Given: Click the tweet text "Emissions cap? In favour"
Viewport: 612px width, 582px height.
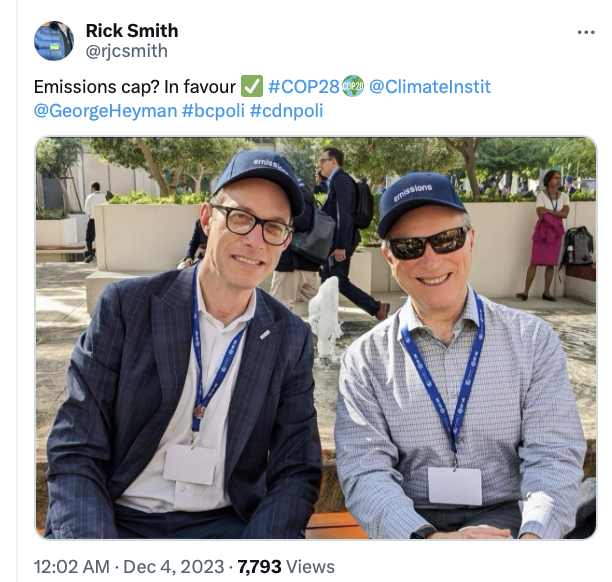Looking at the screenshot, I should (x=135, y=87).
